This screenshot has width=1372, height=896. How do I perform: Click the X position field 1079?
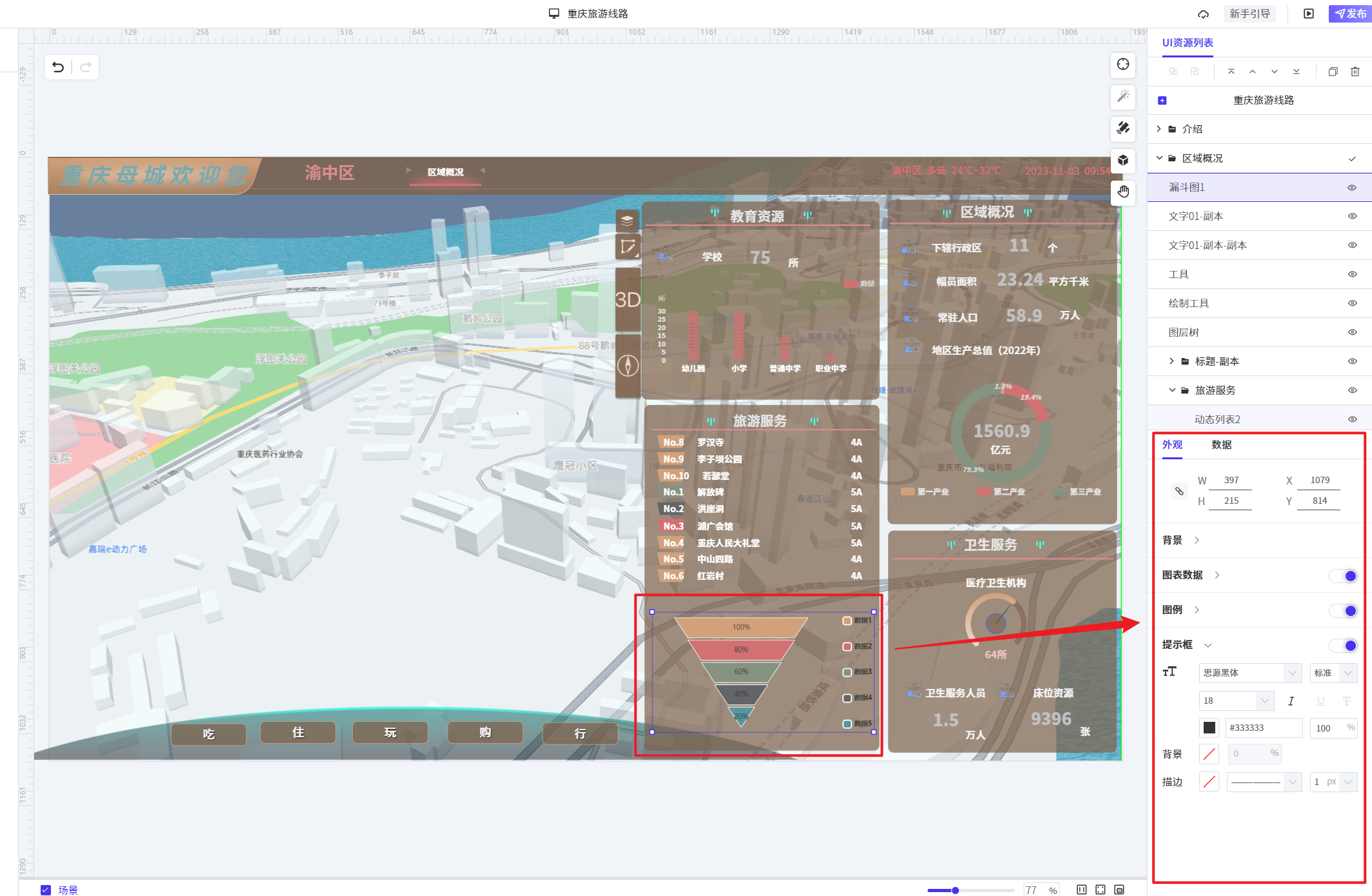coord(1319,481)
